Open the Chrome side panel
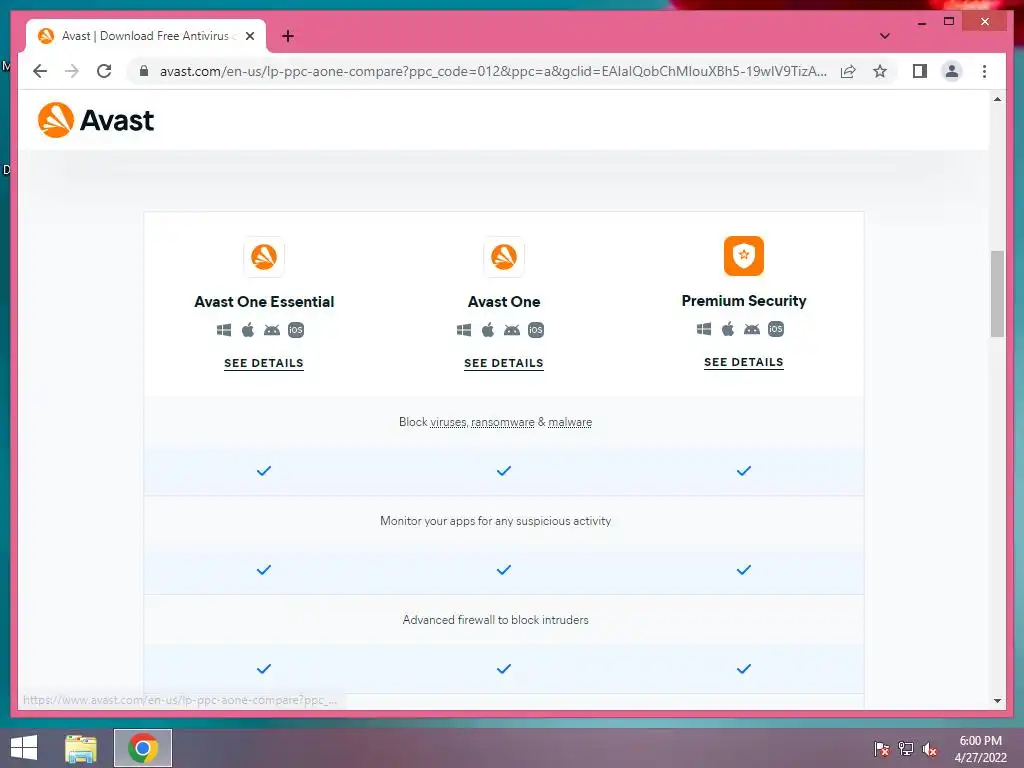 (920, 71)
